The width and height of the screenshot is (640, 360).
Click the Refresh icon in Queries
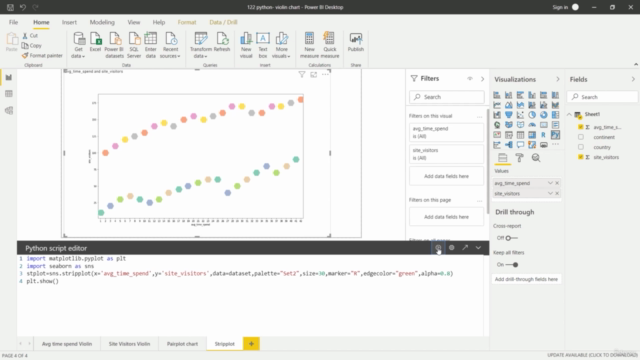222,42
